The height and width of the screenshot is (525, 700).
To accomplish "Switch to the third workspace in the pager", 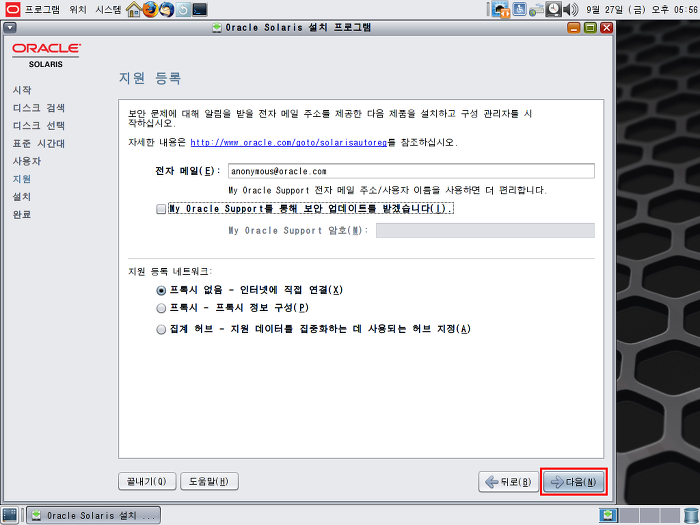I will pyautogui.click(x=648, y=515).
